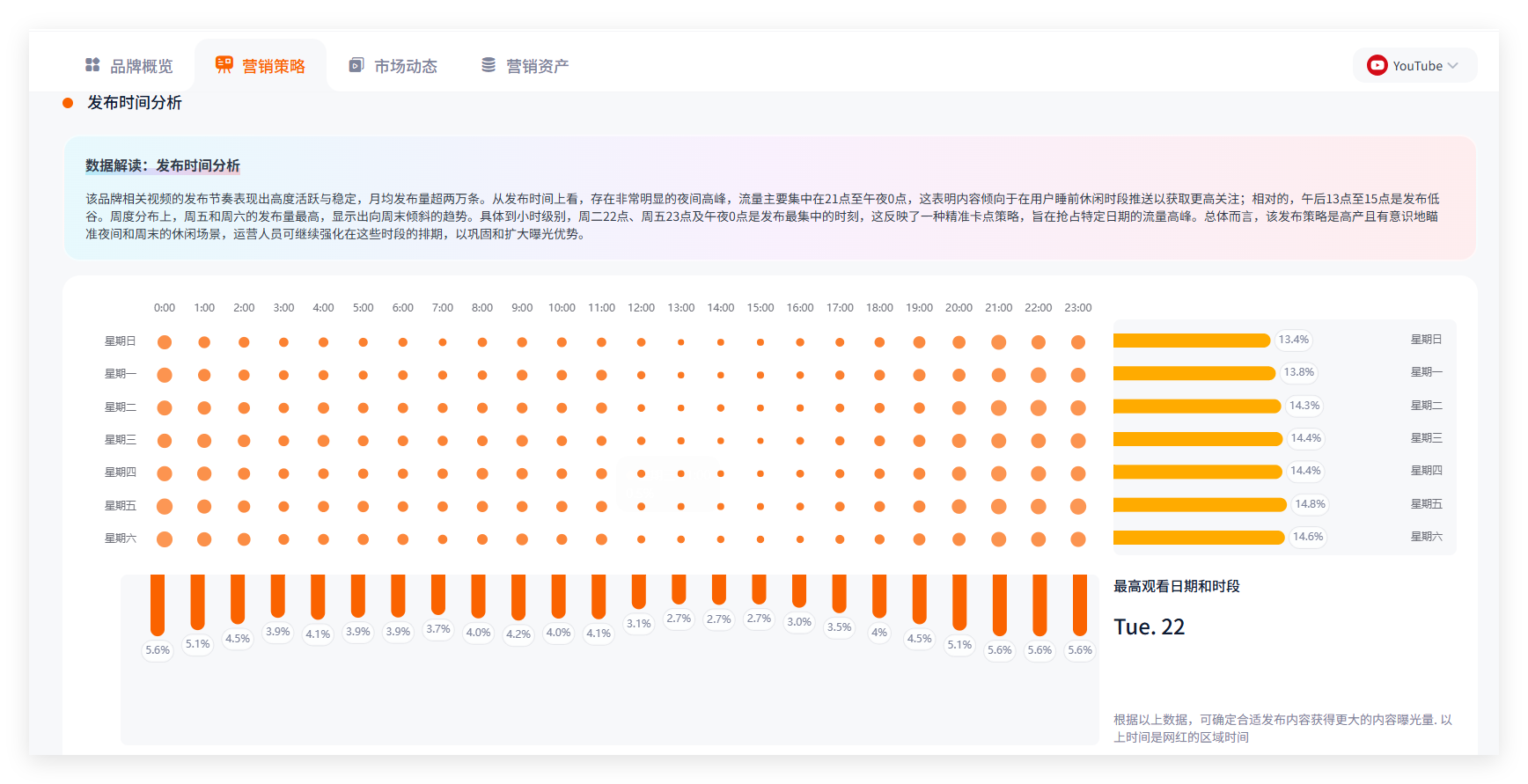Switch to the 品牌概览 tab
1528x784 pixels.
click(141, 66)
